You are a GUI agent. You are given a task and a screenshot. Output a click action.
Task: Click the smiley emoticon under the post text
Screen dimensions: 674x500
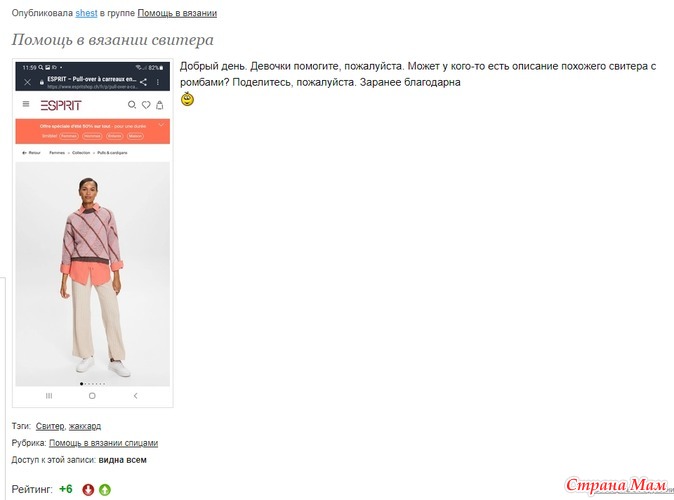click(x=187, y=99)
